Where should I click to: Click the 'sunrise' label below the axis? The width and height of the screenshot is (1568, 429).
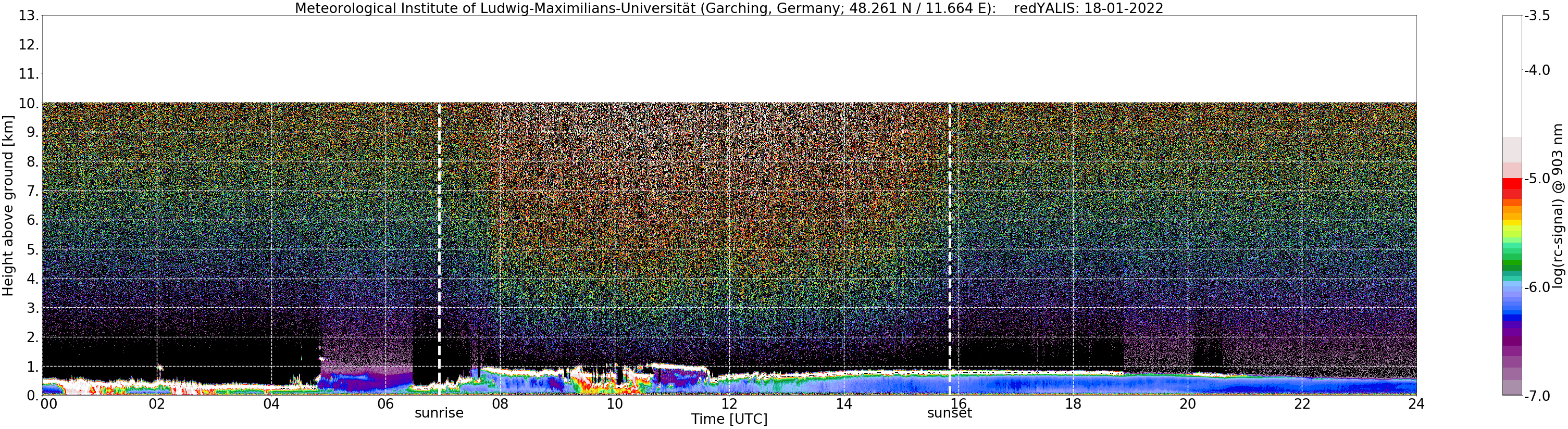(439, 413)
